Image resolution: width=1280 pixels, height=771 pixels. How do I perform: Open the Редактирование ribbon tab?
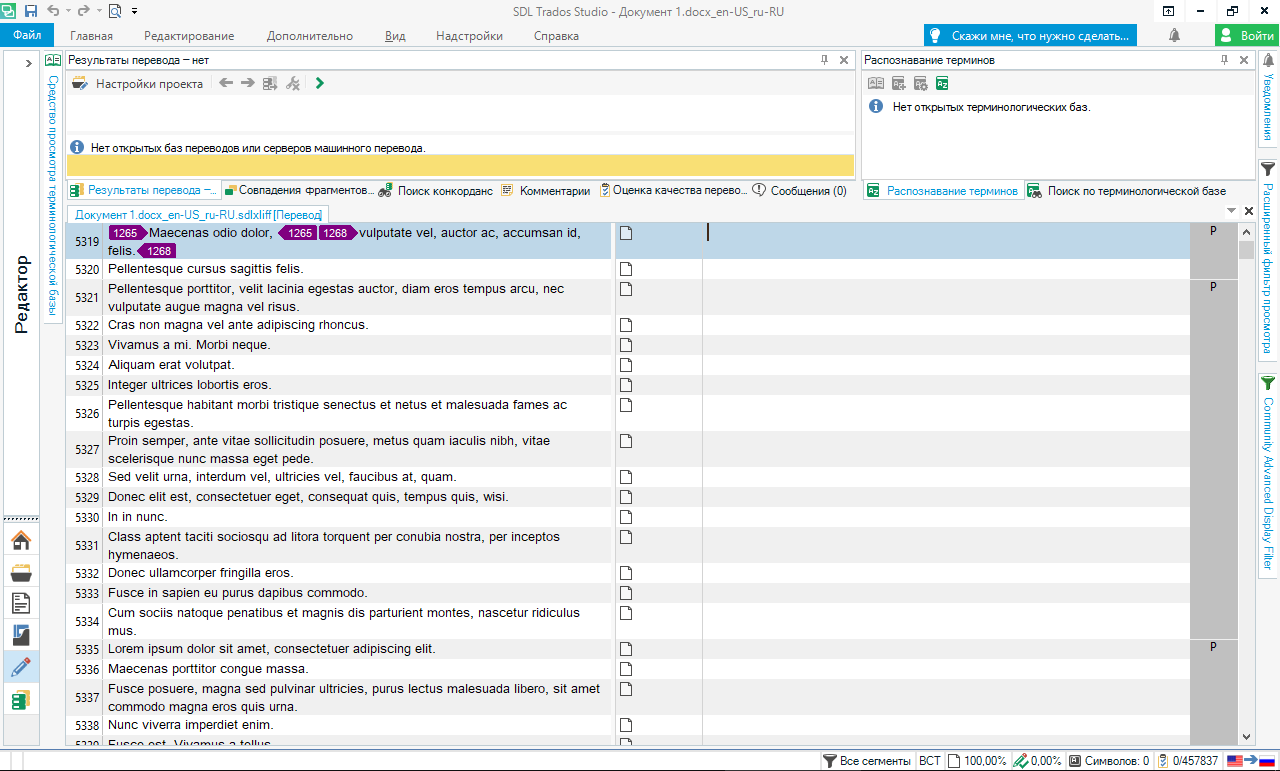[189, 36]
